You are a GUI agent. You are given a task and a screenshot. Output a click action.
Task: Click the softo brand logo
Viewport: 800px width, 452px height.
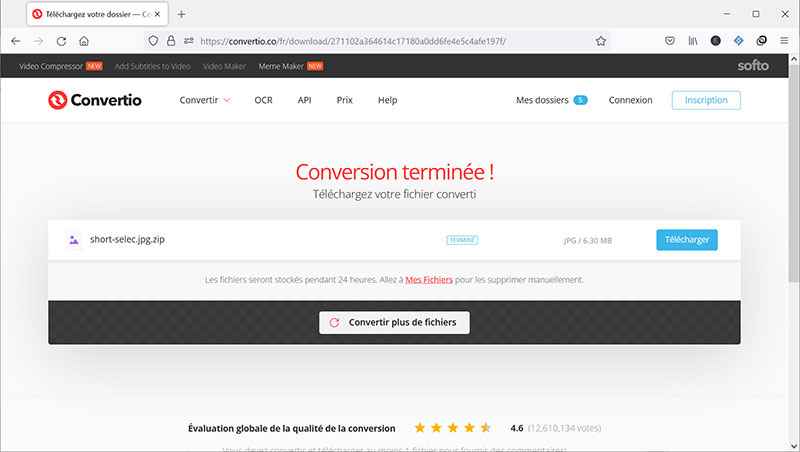[753, 65]
